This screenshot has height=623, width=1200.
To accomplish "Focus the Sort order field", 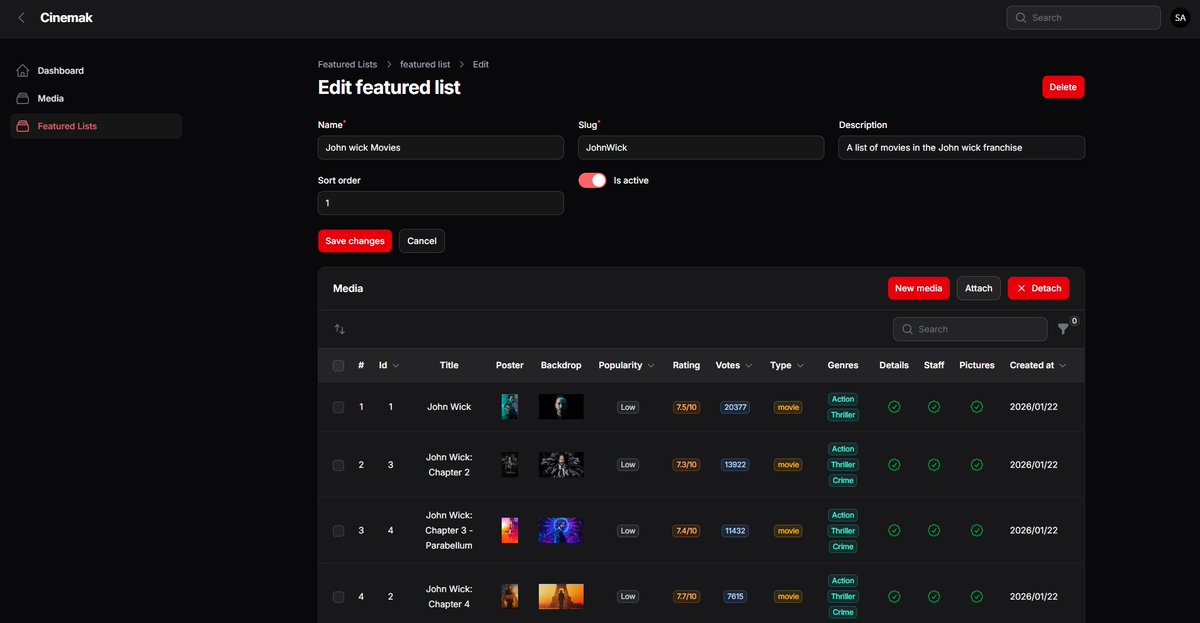I will pos(441,203).
